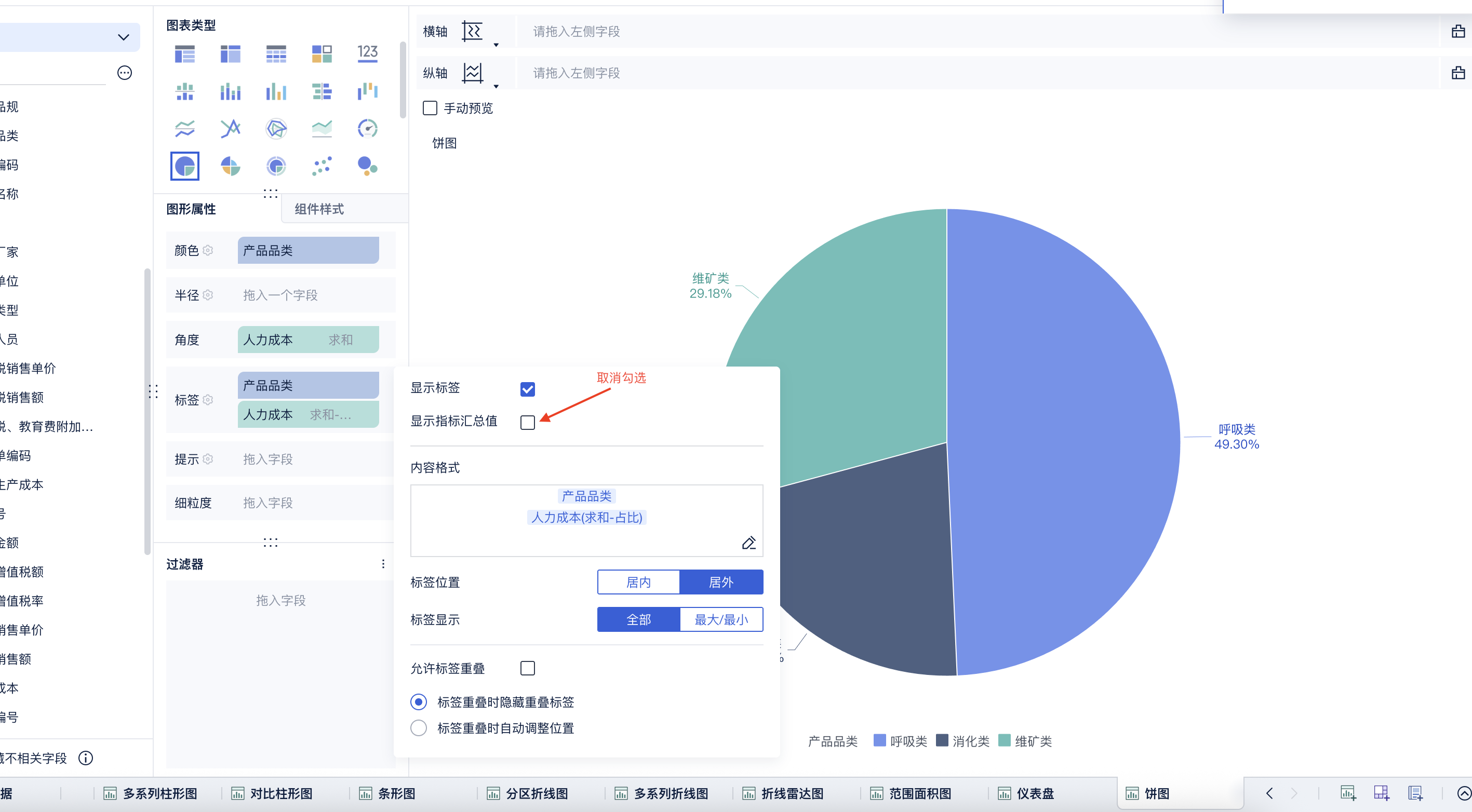
Task: Open the dataset selector dropdown chevron
Action: (124, 37)
